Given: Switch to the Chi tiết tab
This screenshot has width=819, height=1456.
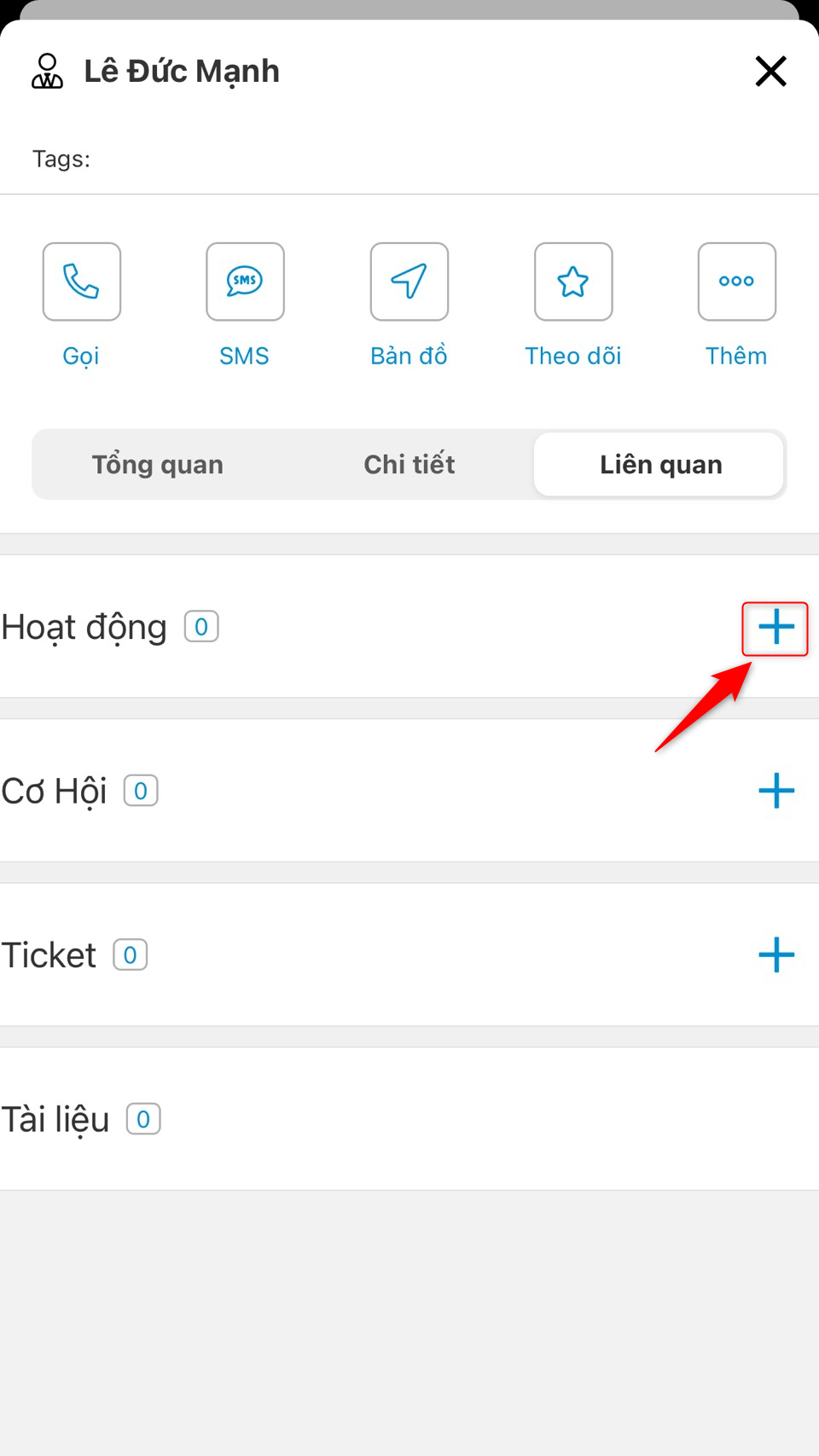Looking at the screenshot, I should 409,465.
